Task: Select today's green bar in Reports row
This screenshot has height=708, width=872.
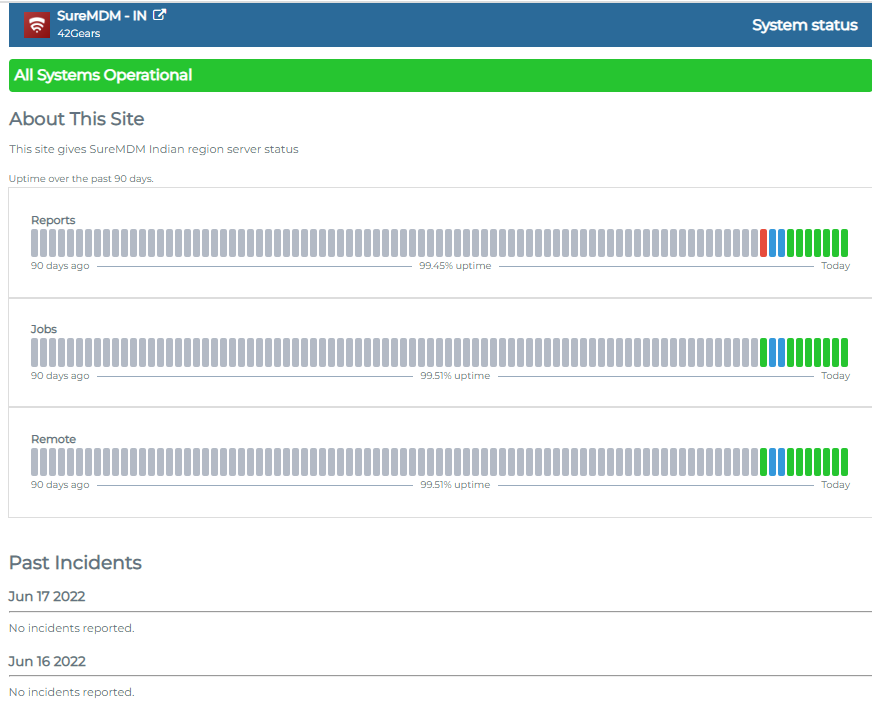Action: (x=844, y=243)
